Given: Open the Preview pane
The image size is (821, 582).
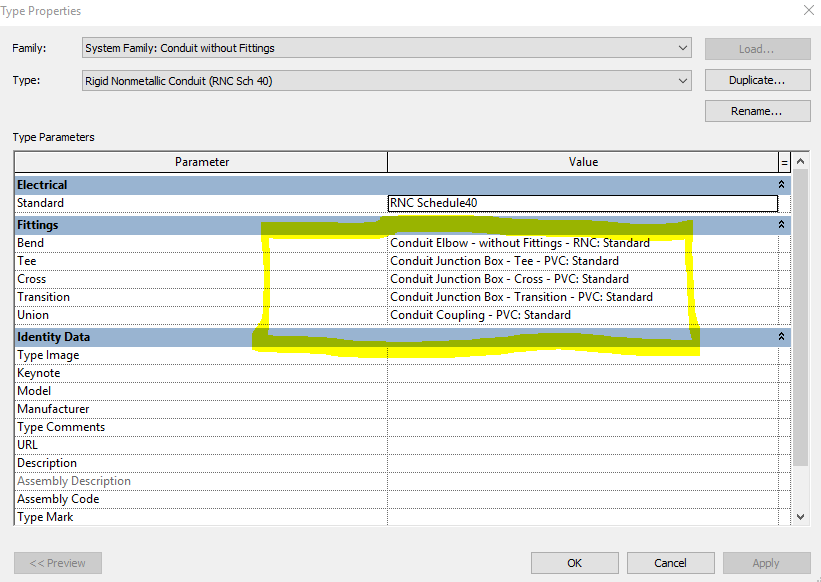Looking at the screenshot, I should (57, 562).
